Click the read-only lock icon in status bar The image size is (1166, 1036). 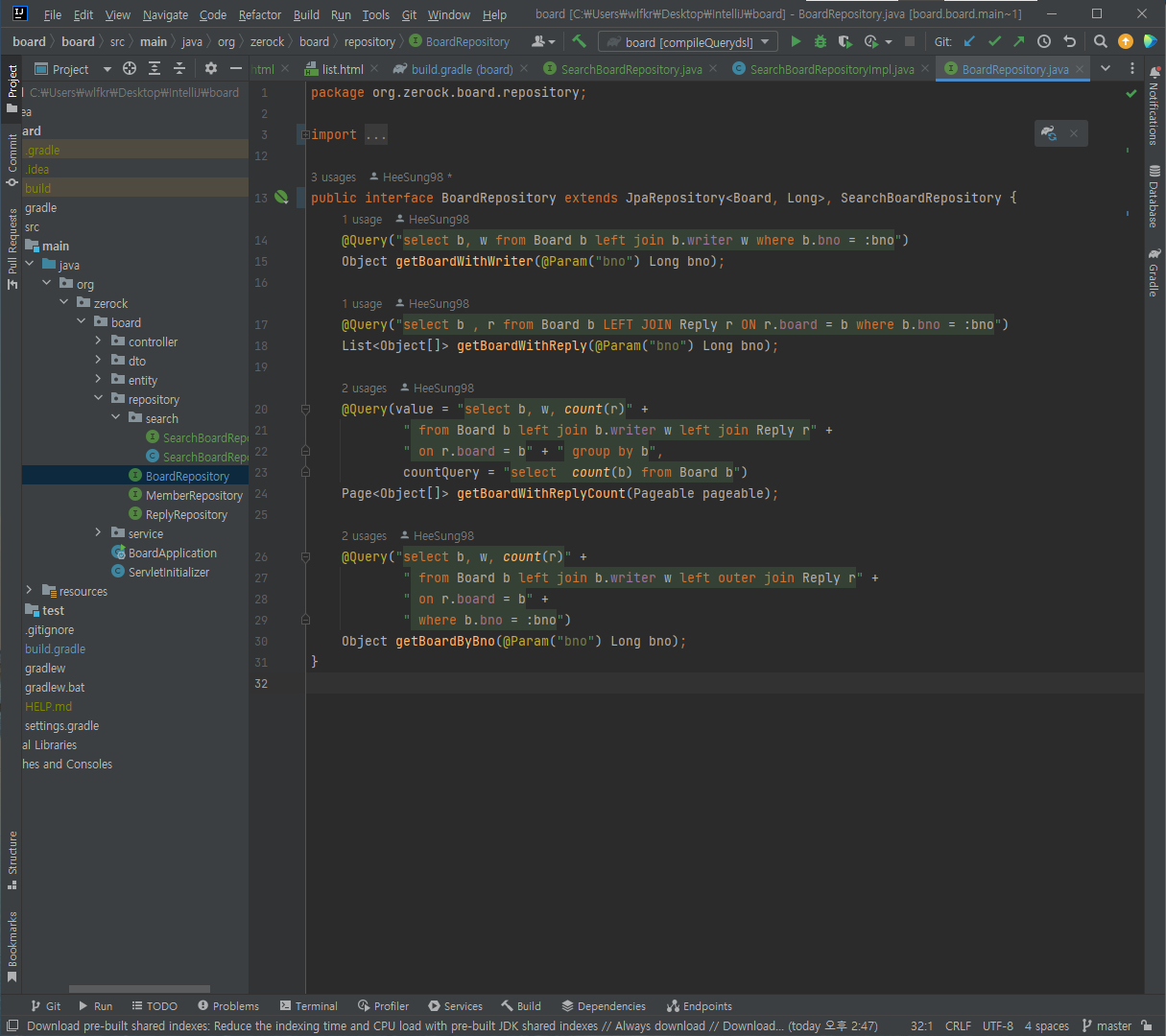pyautogui.click(x=1147, y=1025)
